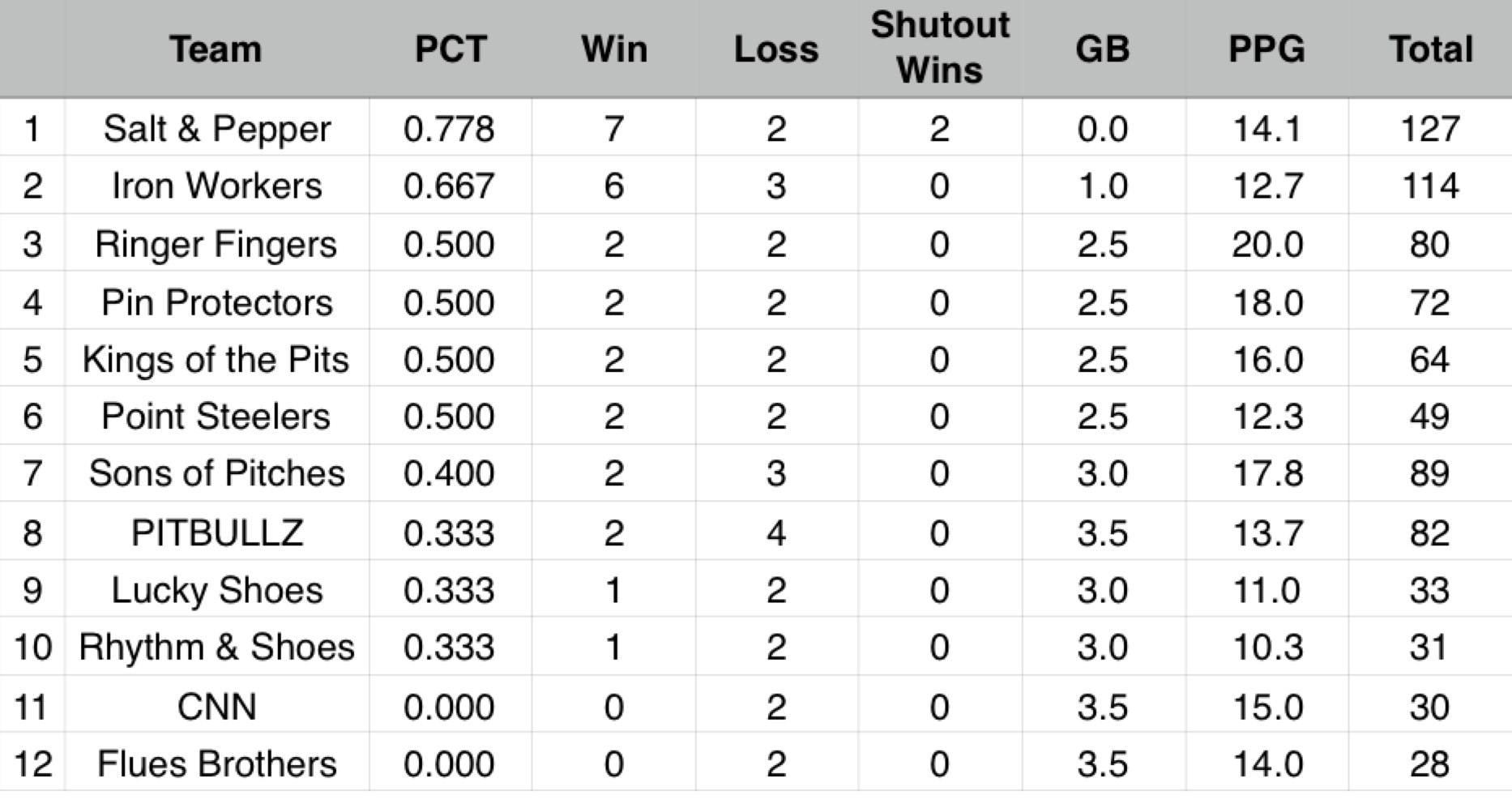Click row number 10

(32, 647)
